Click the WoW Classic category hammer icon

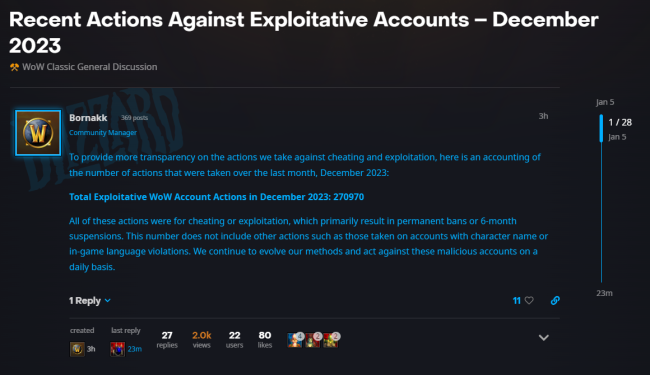click(14, 67)
